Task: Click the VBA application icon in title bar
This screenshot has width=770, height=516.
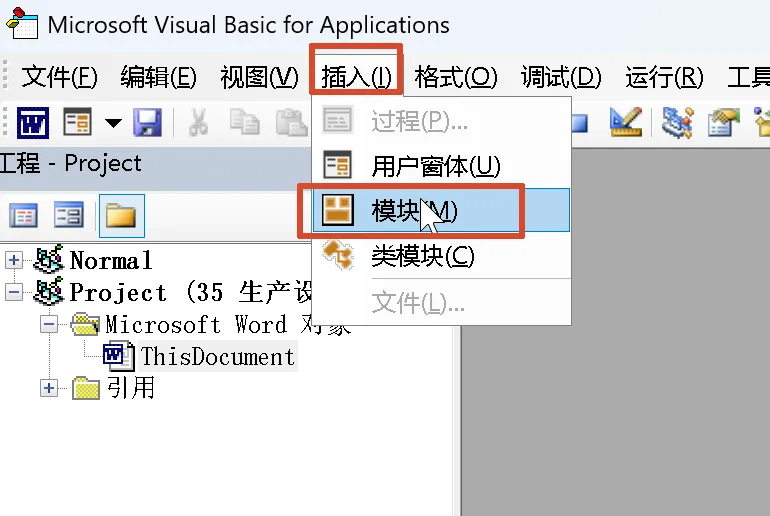Action: (22, 23)
